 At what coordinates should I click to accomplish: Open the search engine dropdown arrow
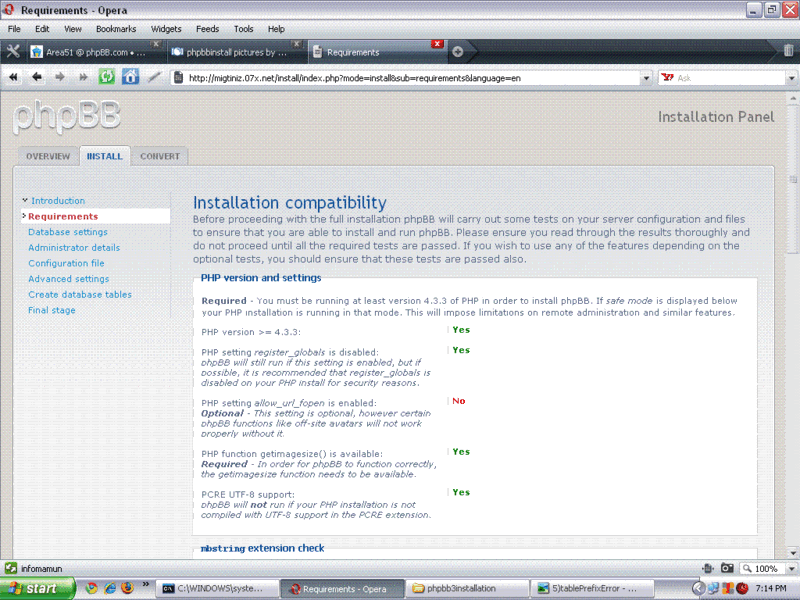[791, 78]
